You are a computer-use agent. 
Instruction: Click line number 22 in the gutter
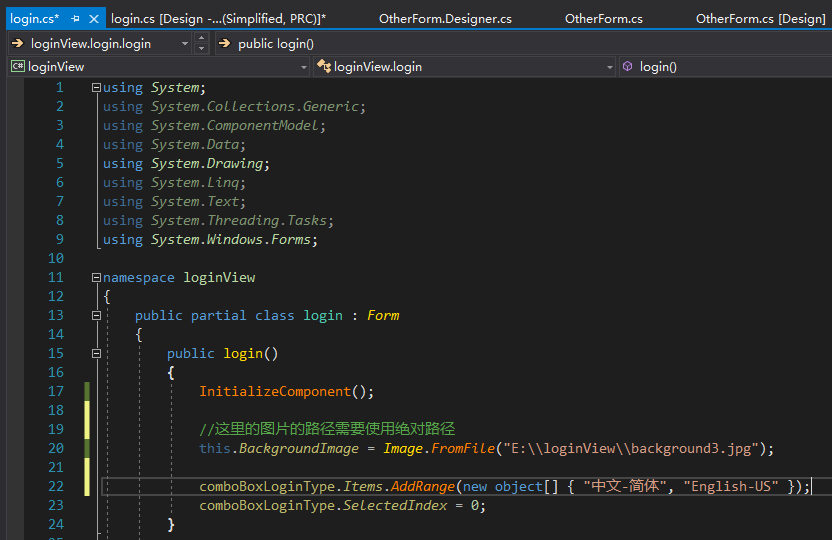tap(56, 486)
